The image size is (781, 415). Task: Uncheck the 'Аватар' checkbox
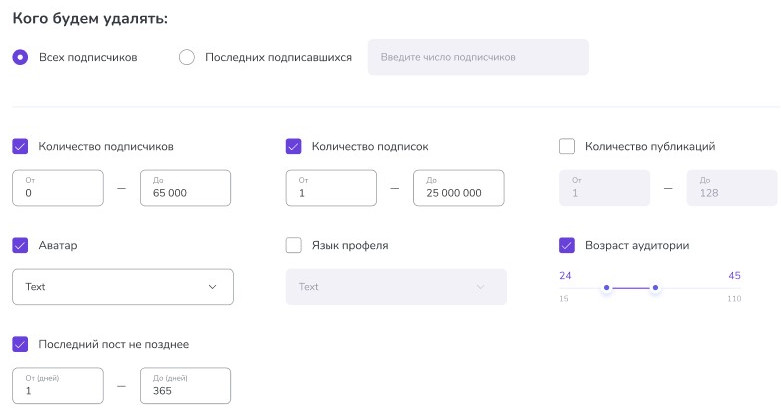(x=20, y=245)
